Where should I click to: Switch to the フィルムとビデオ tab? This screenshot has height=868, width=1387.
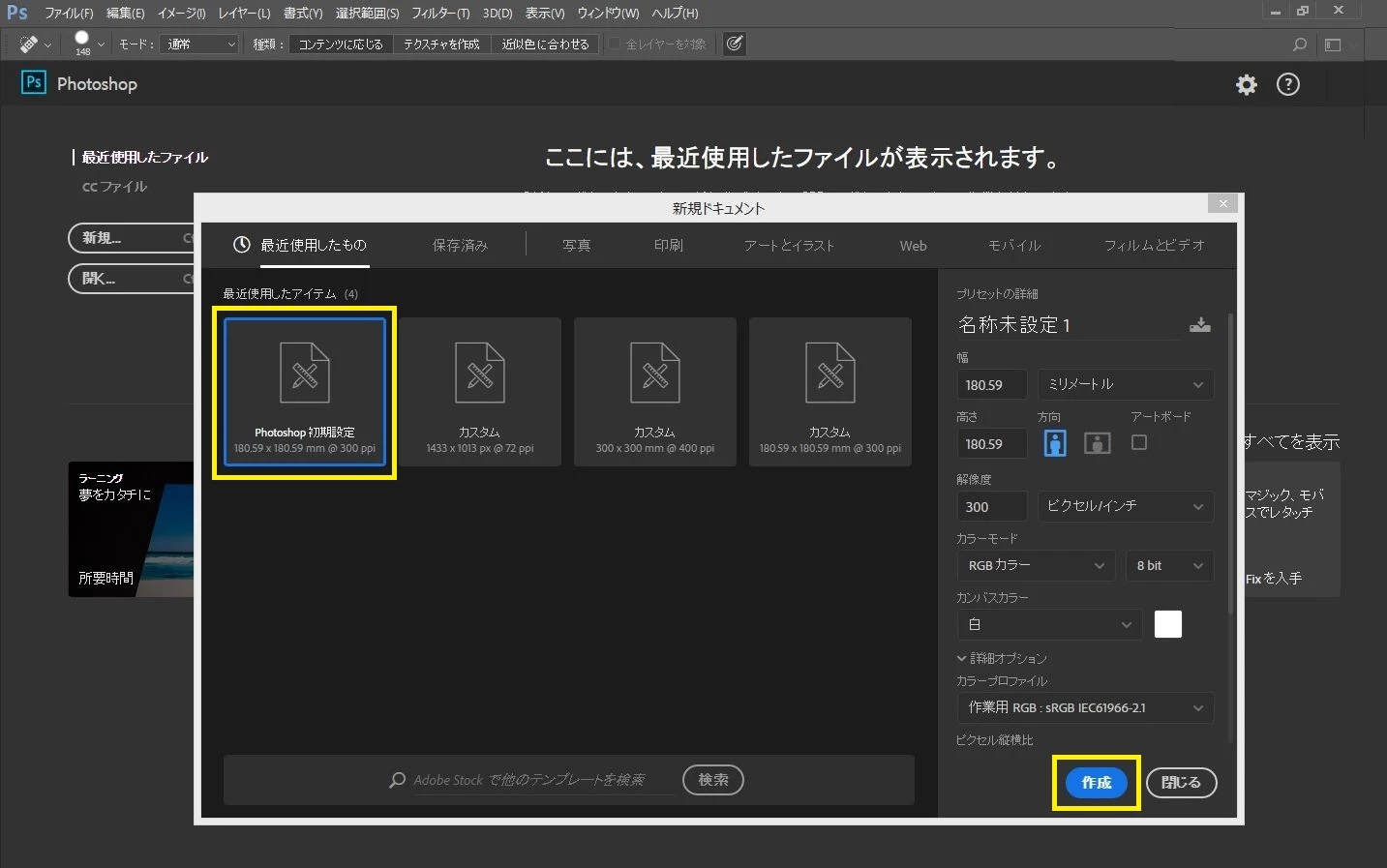[1155, 246]
